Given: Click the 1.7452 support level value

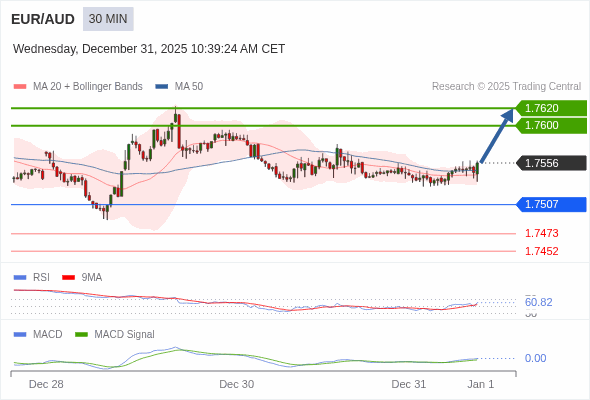Looking at the screenshot, I should coord(541,251).
